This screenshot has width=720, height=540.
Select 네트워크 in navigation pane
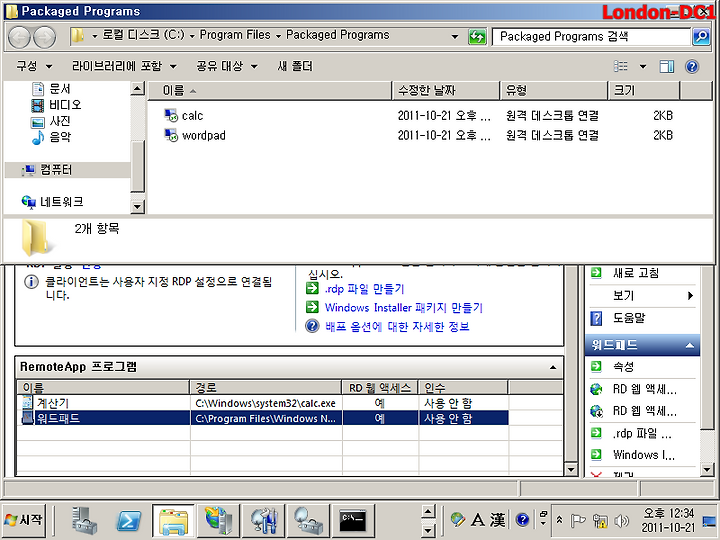point(52,202)
